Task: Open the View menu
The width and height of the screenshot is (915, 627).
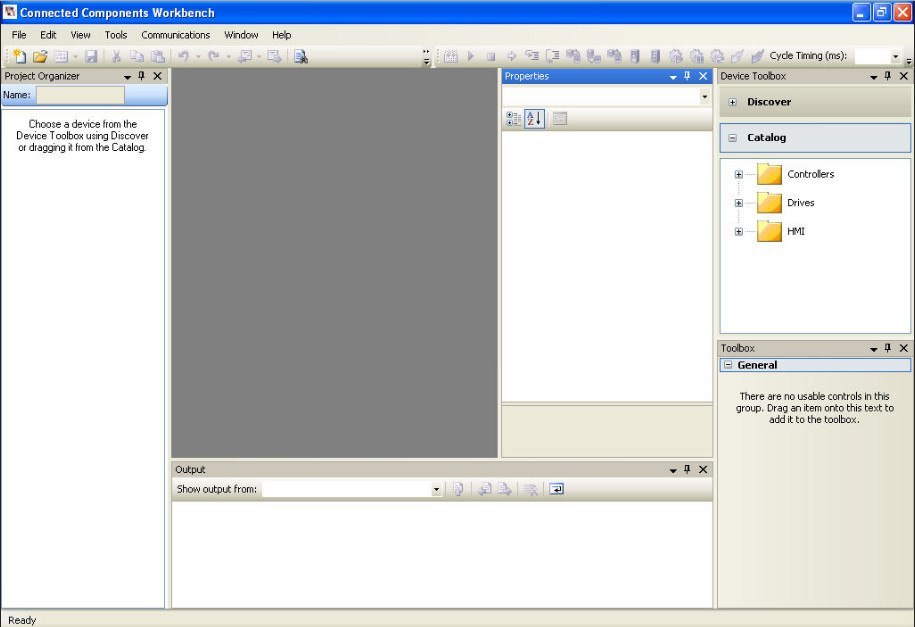Action: coord(81,35)
